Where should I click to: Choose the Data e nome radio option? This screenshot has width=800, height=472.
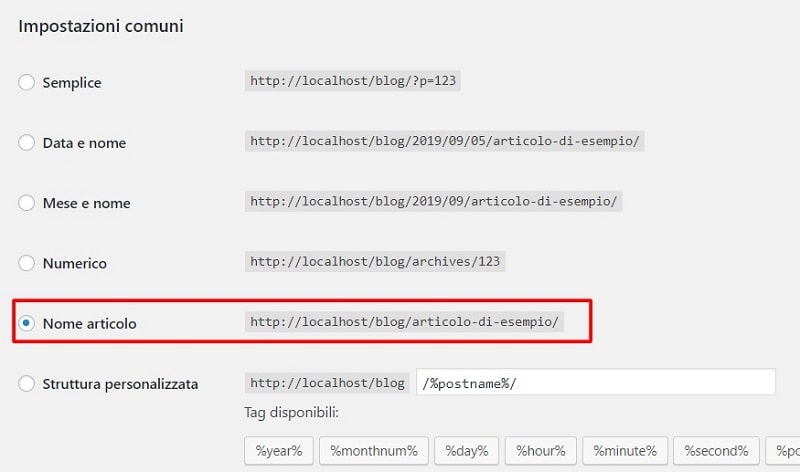coord(27,143)
